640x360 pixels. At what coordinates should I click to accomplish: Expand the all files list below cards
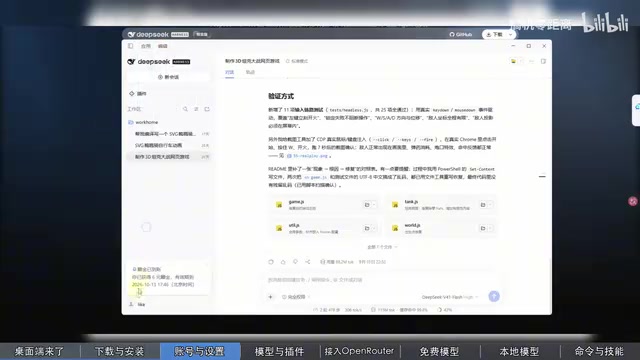click(382, 247)
